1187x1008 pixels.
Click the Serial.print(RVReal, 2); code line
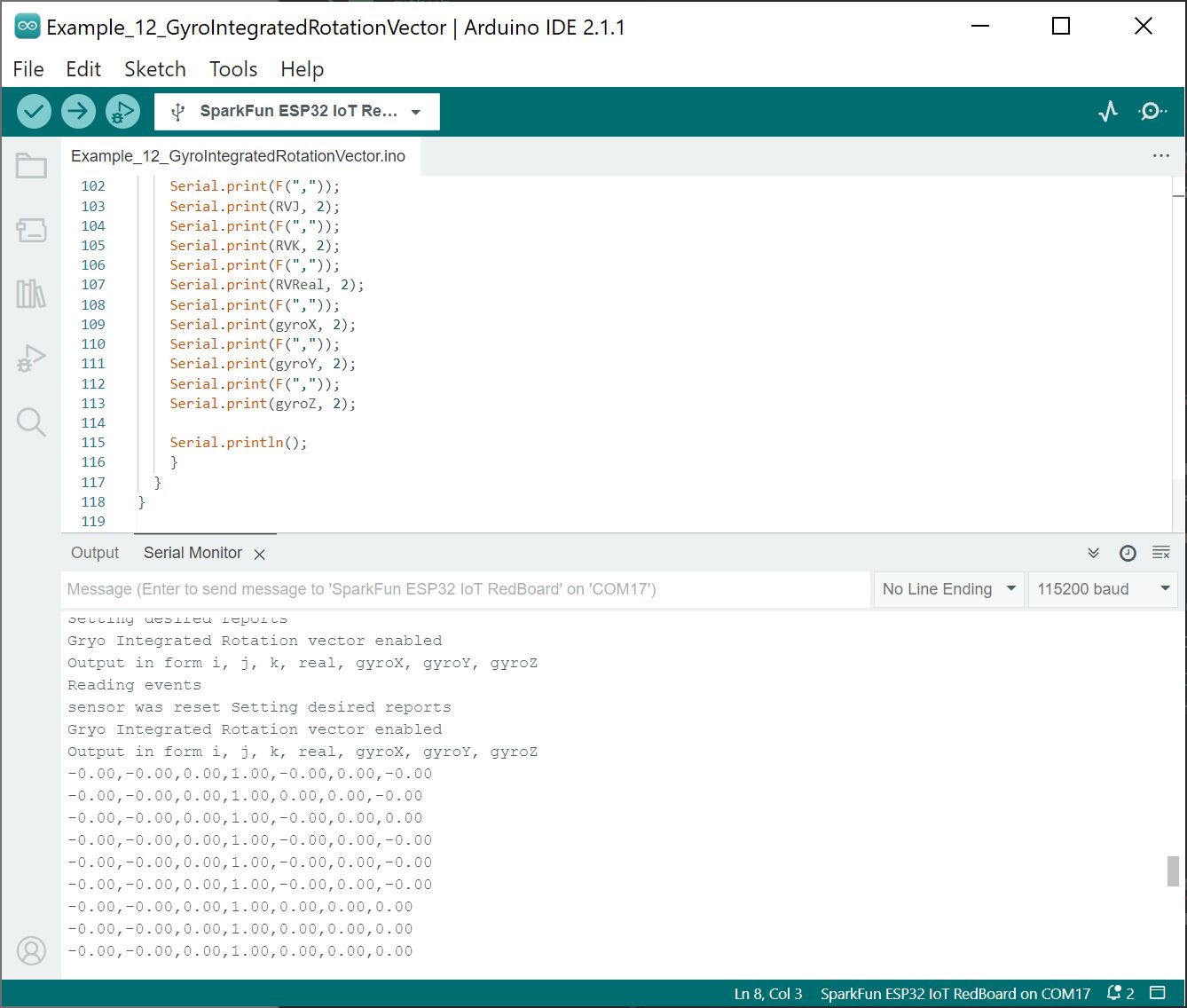[x=267, y=285]
